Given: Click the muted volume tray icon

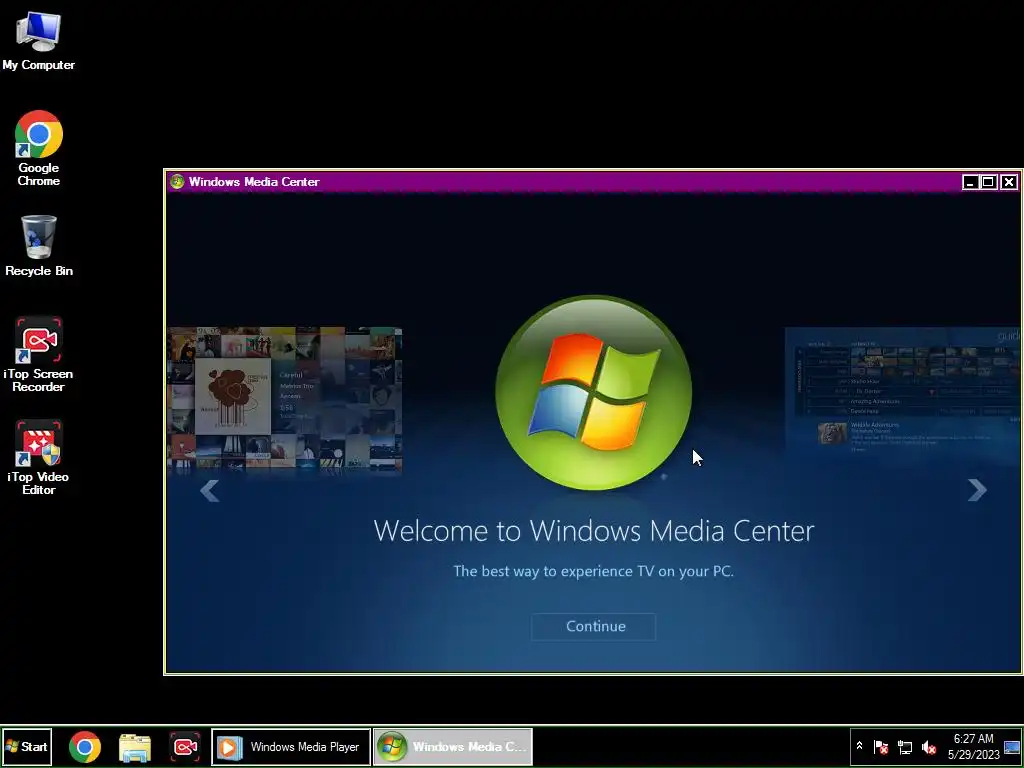Looking at the screenshot, I should point(929,746).
